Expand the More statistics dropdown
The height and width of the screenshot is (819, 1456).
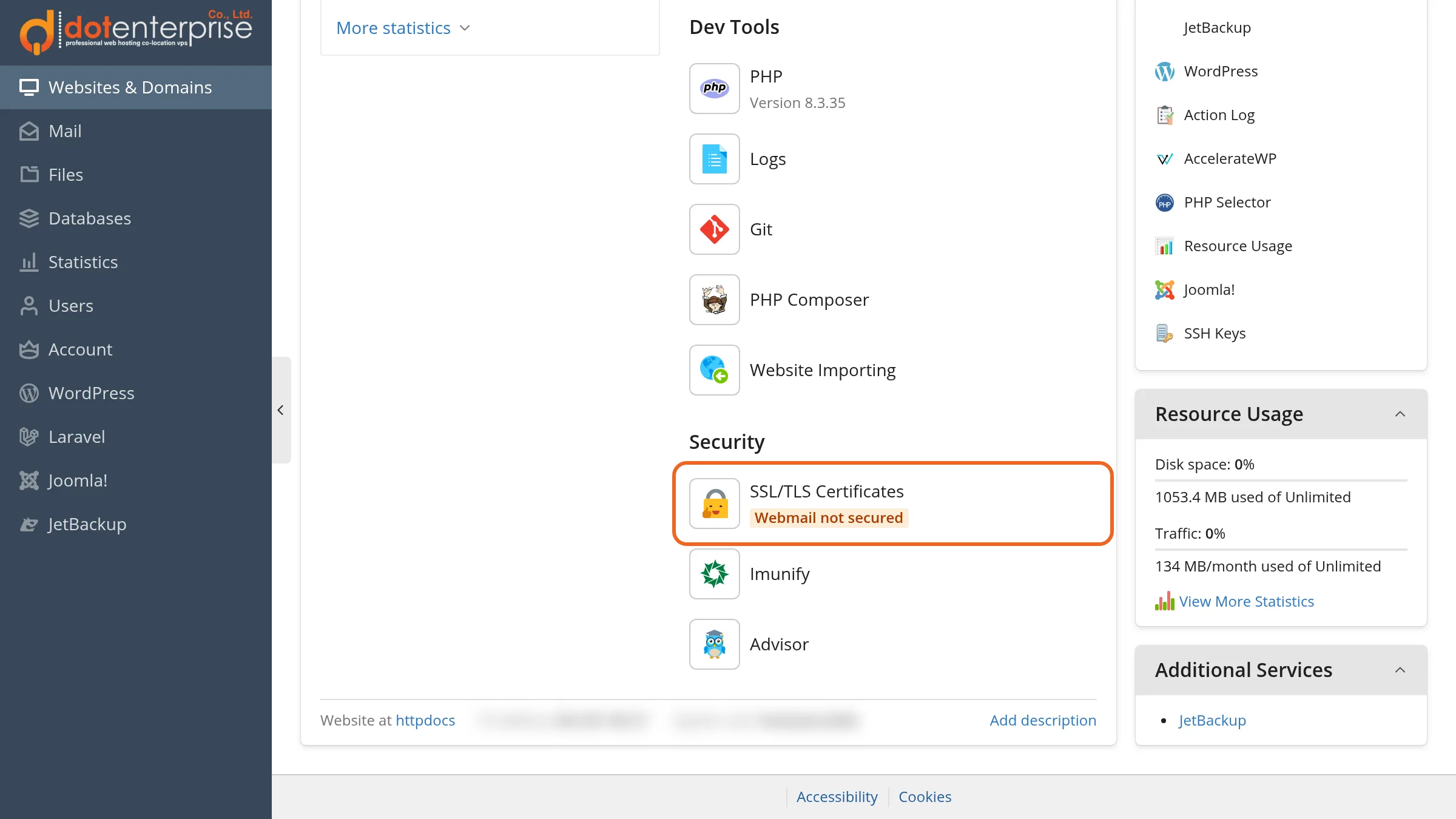tap(403, 28)
